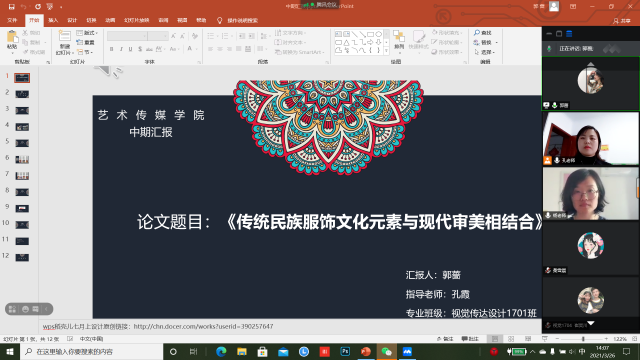Click the Increase Font Size icon
Screen dimensions: 640x360
[173, 36]
